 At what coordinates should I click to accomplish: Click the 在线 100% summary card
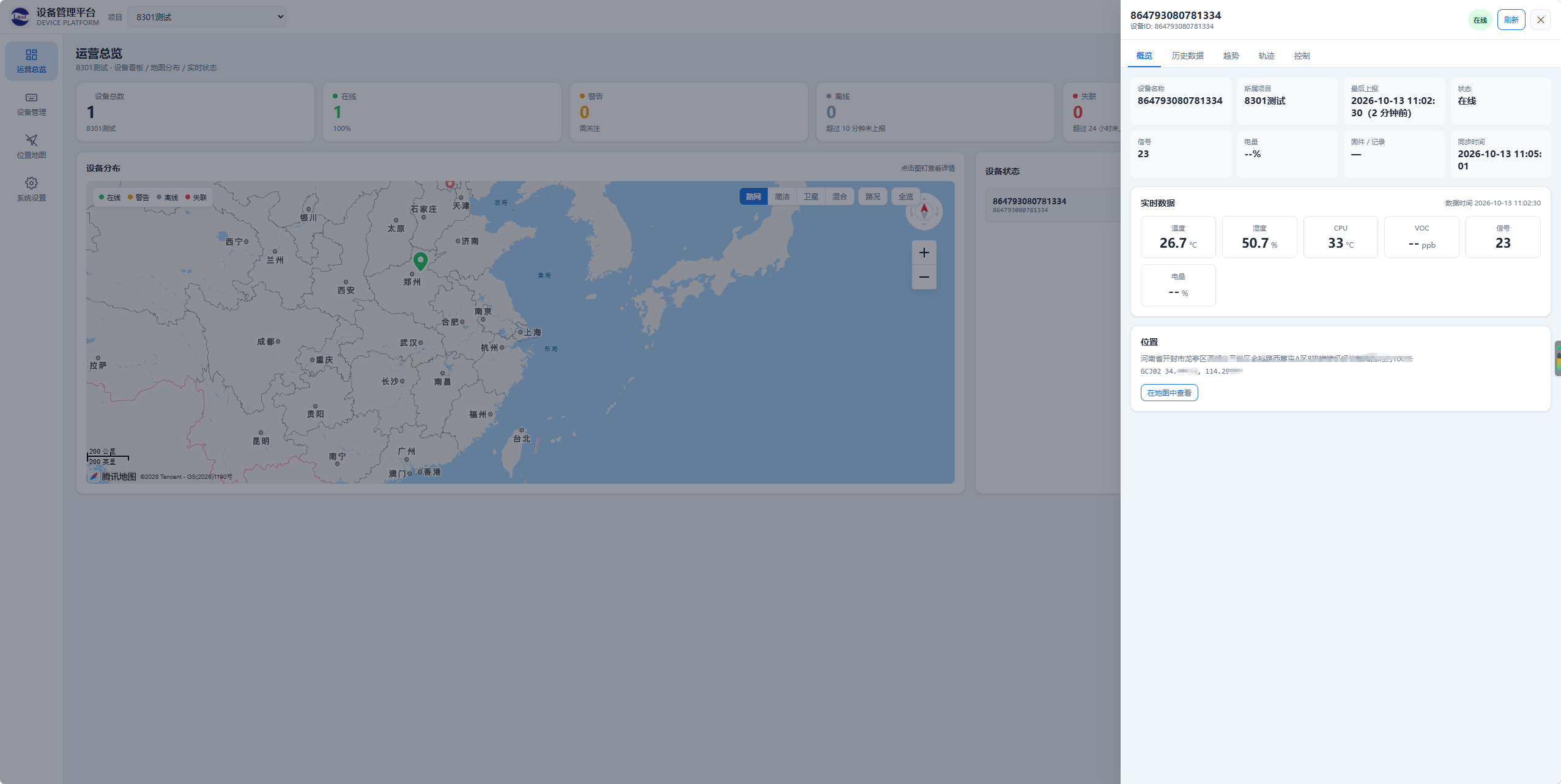(442, 112)
